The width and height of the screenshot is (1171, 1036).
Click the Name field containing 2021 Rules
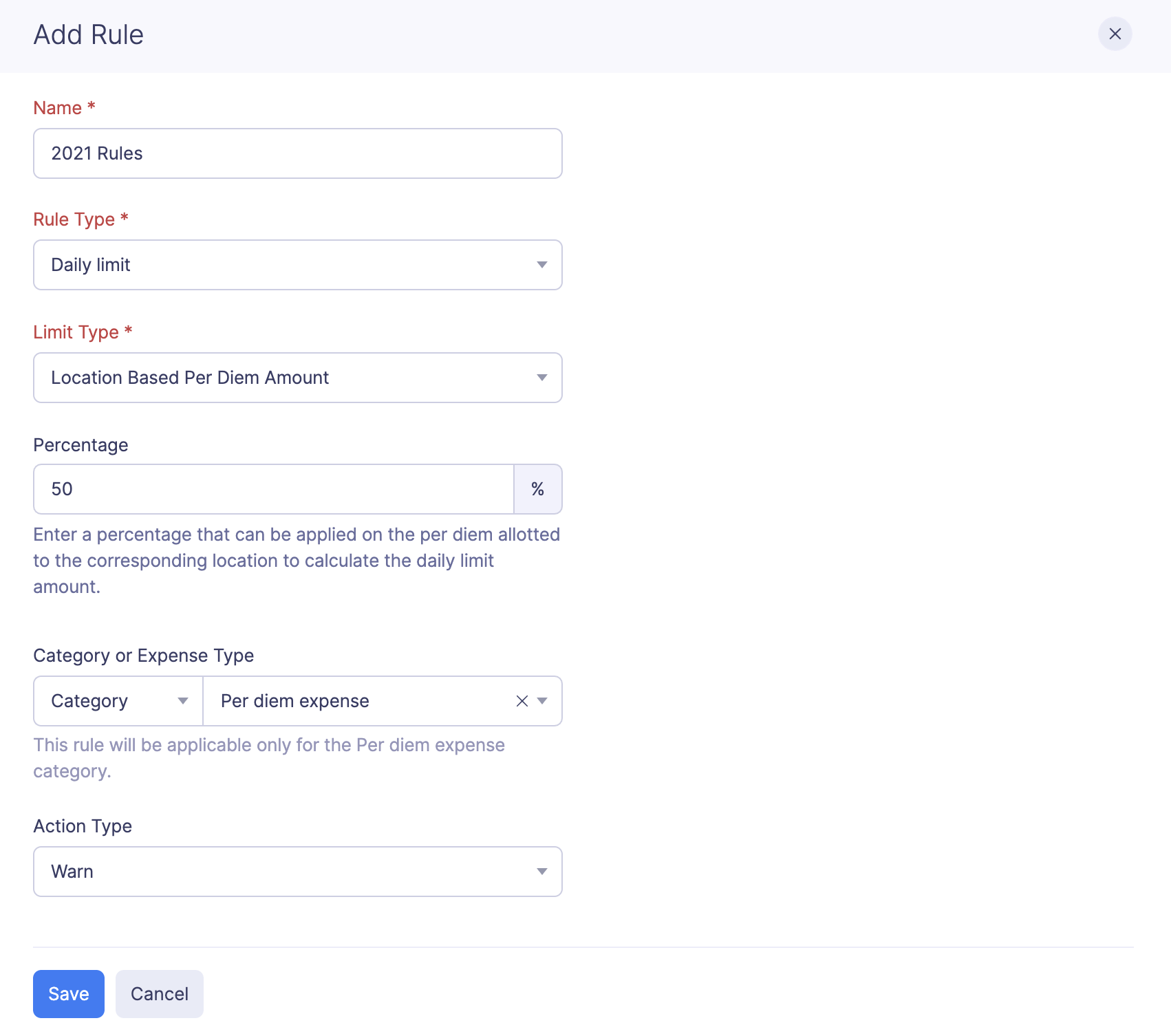tap(297, 153)
